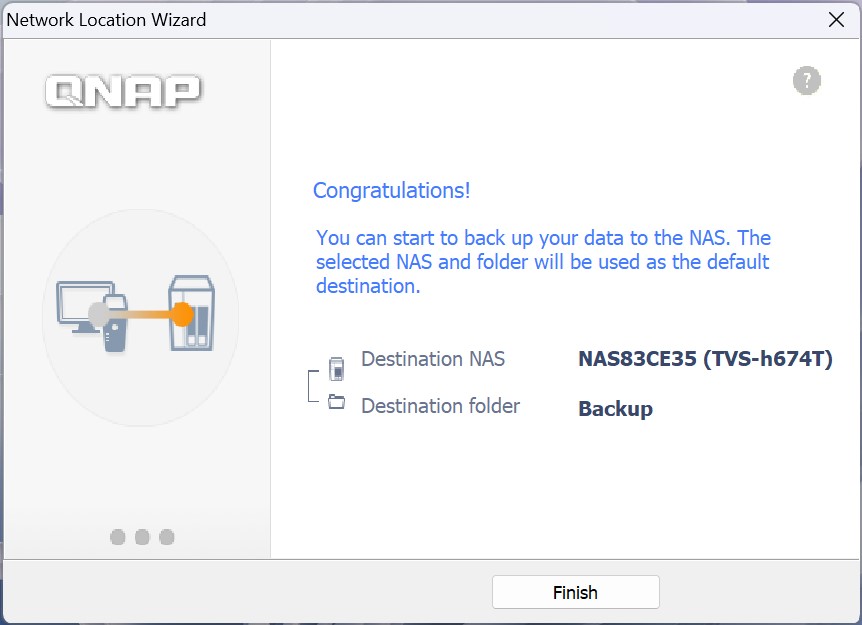
Task: Click the Destination NAS device icon
Action: [x=337, y=368]
